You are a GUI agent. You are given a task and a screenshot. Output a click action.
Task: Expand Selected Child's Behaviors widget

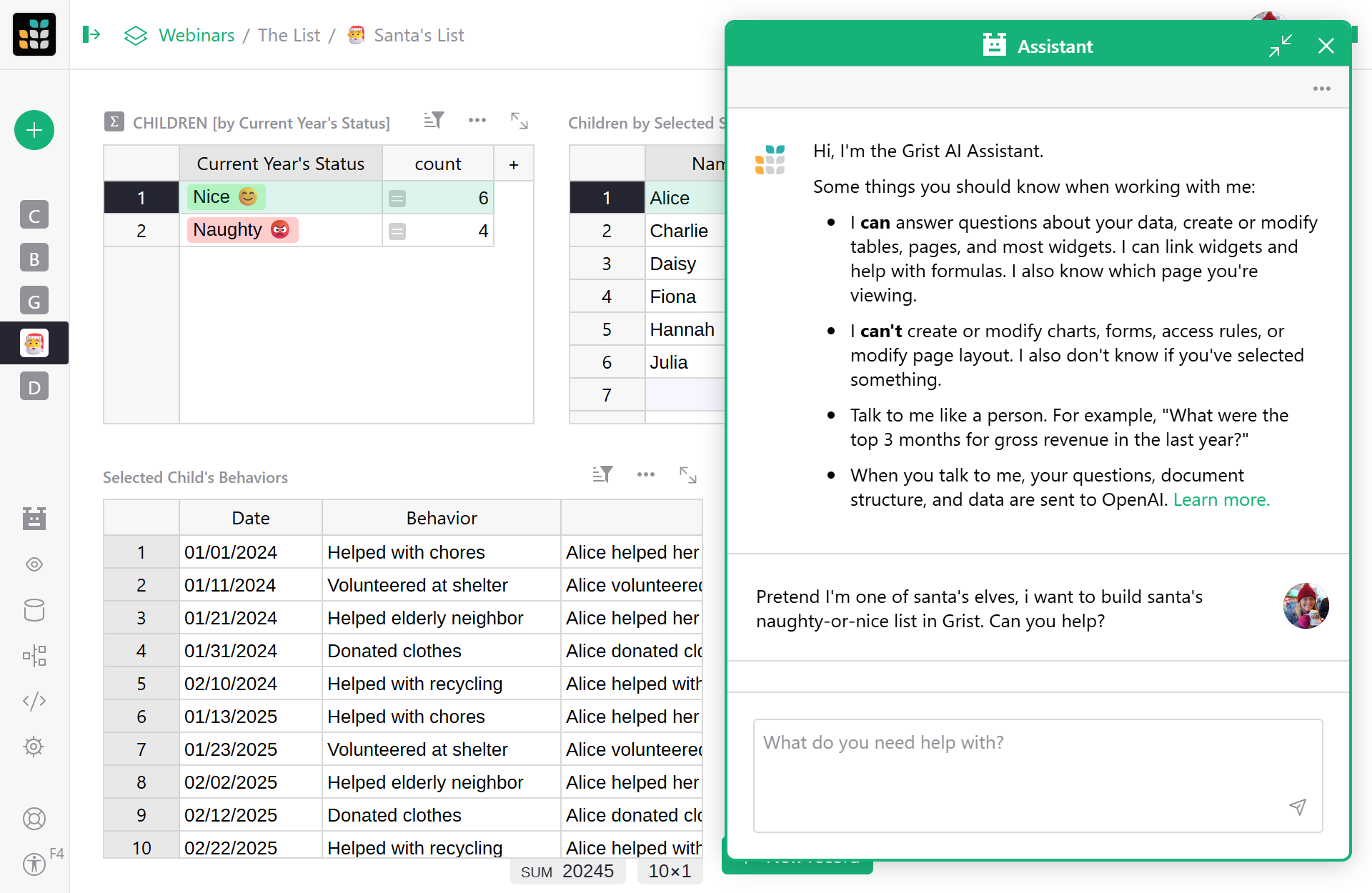coord(688,475)
